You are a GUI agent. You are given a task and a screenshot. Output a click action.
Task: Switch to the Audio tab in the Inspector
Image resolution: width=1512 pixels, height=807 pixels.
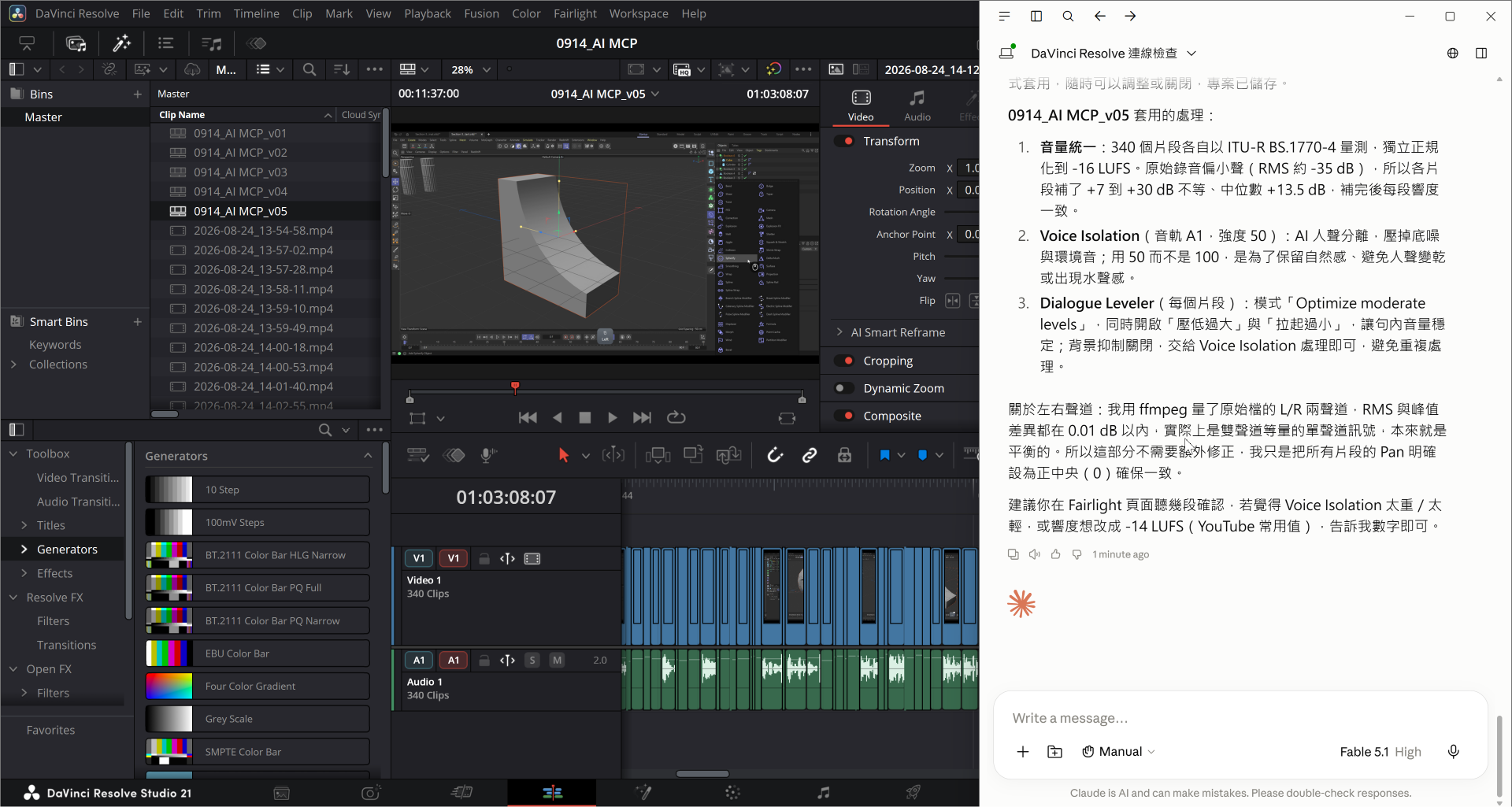click(917, 105)
